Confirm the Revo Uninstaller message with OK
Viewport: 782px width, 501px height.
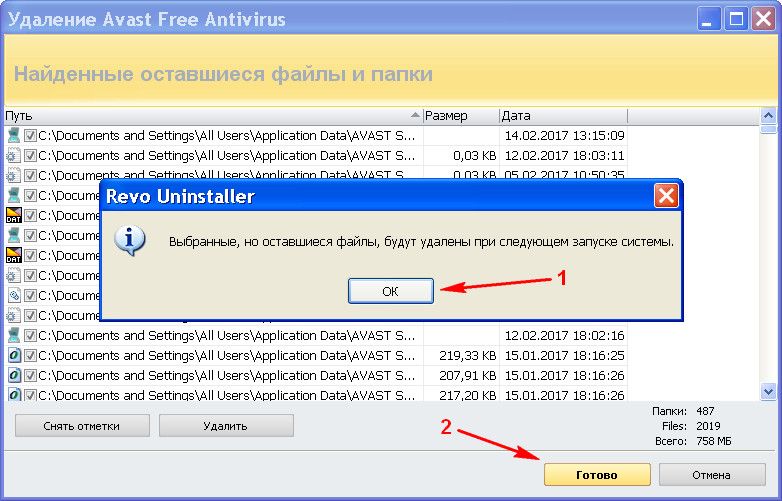tap(391, 291)
